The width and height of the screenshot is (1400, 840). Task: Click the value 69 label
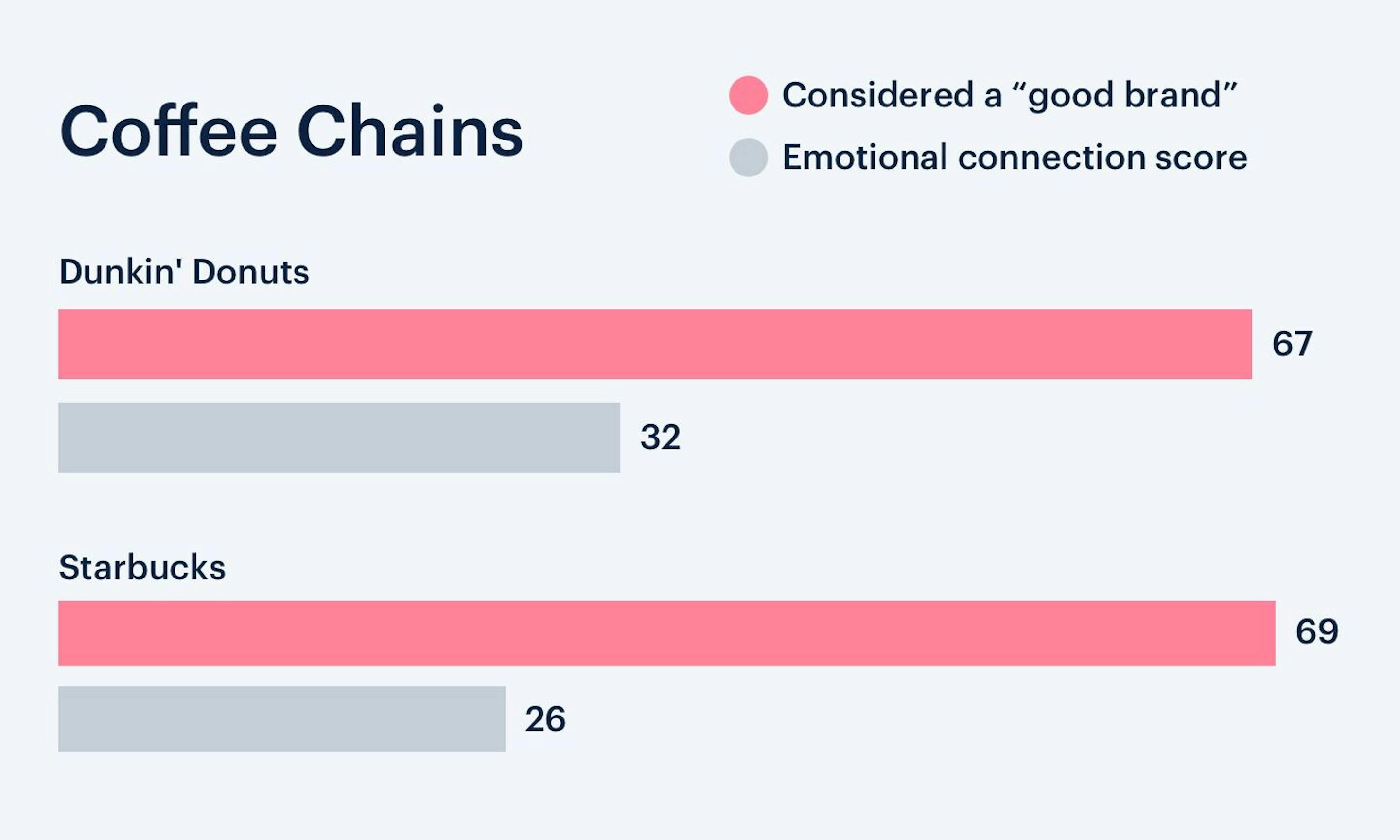click(1317, 631)
